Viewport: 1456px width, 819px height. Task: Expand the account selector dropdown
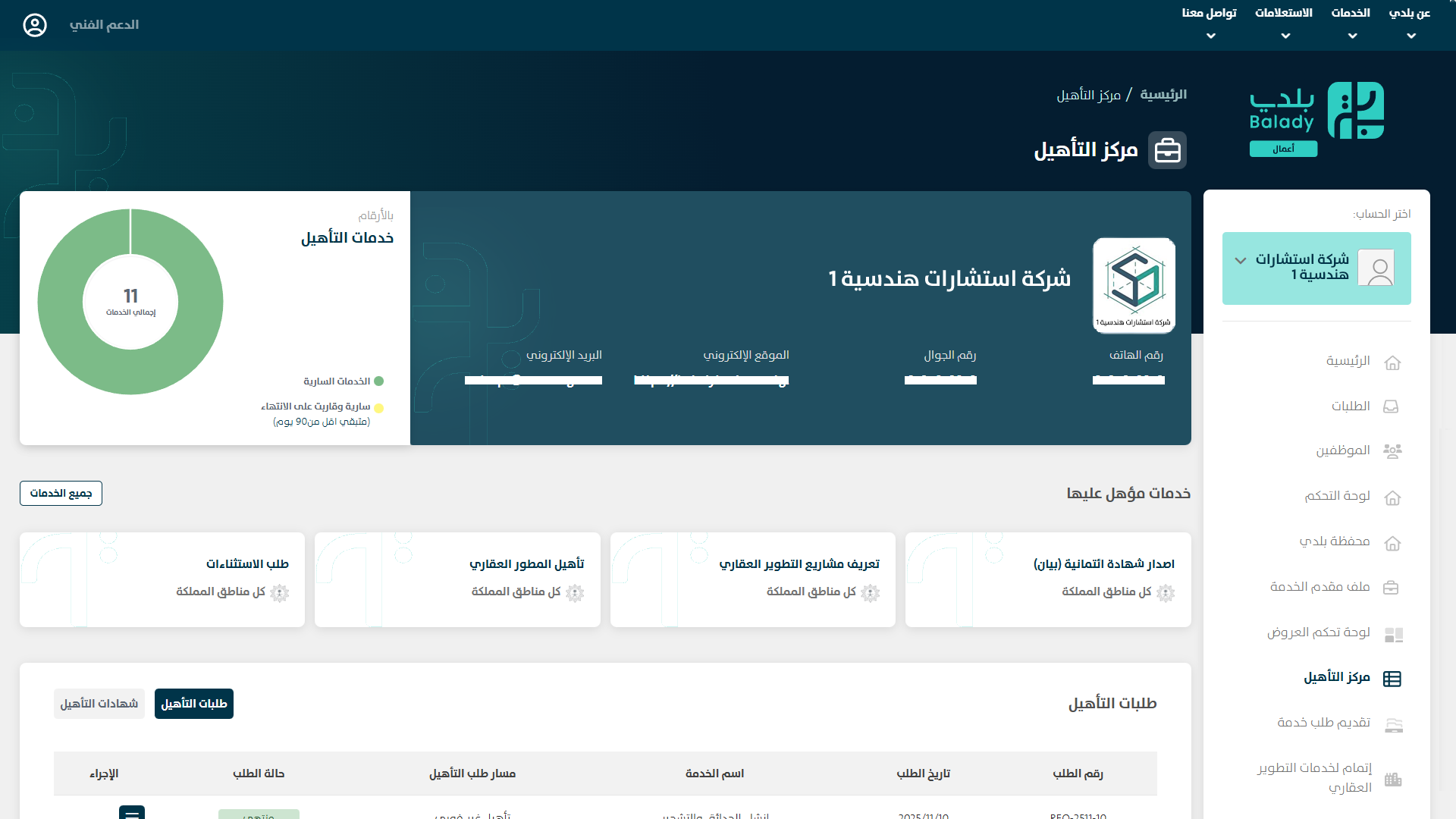1241,261
